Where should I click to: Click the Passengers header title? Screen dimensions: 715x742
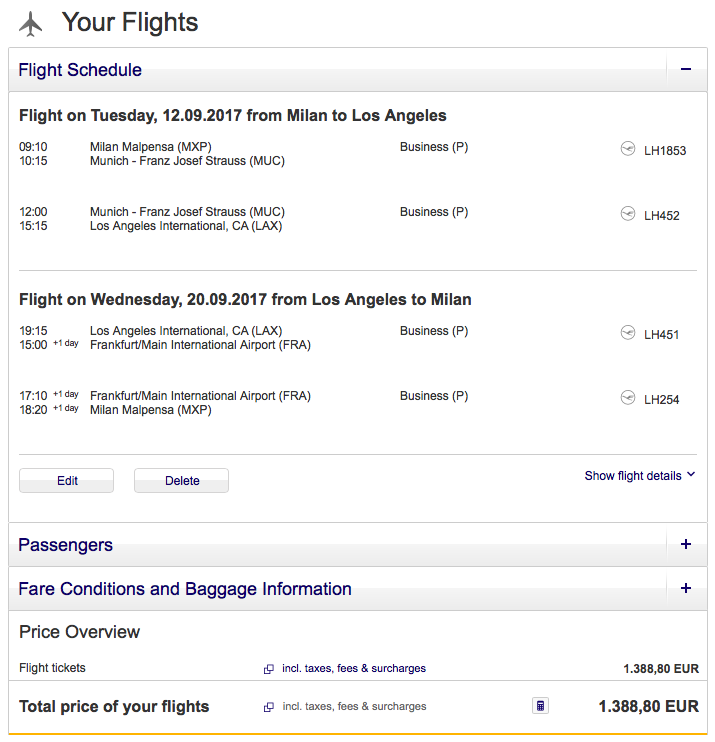[x=65, y=545]
